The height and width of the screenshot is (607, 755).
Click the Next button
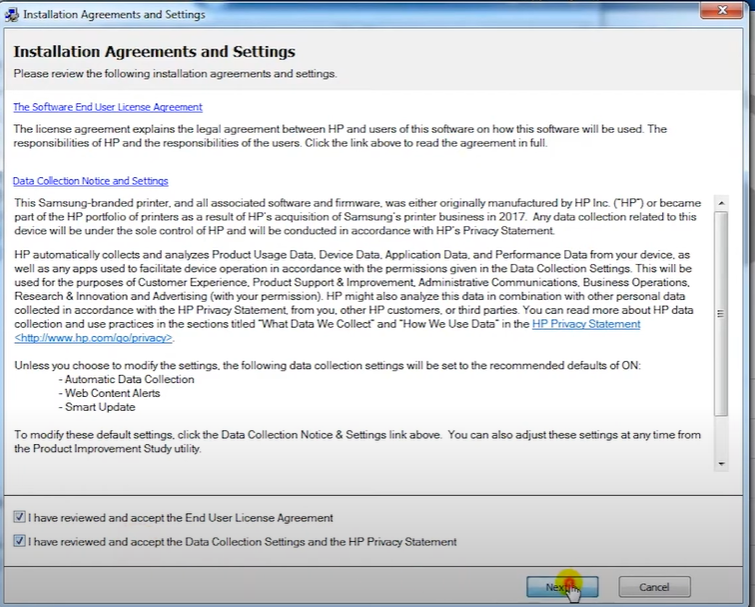562,587
